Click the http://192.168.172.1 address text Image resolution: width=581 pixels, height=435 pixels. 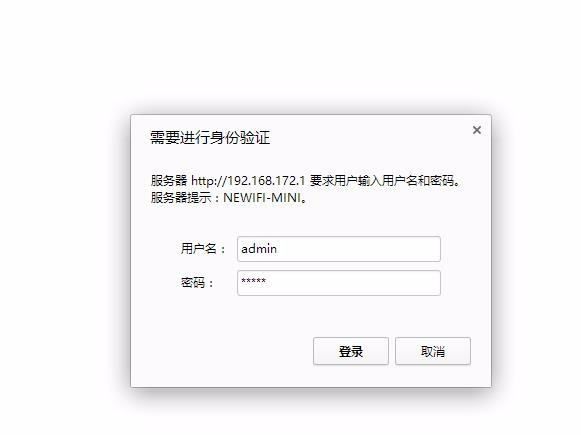pyautogui.click(x=248, y=181)
